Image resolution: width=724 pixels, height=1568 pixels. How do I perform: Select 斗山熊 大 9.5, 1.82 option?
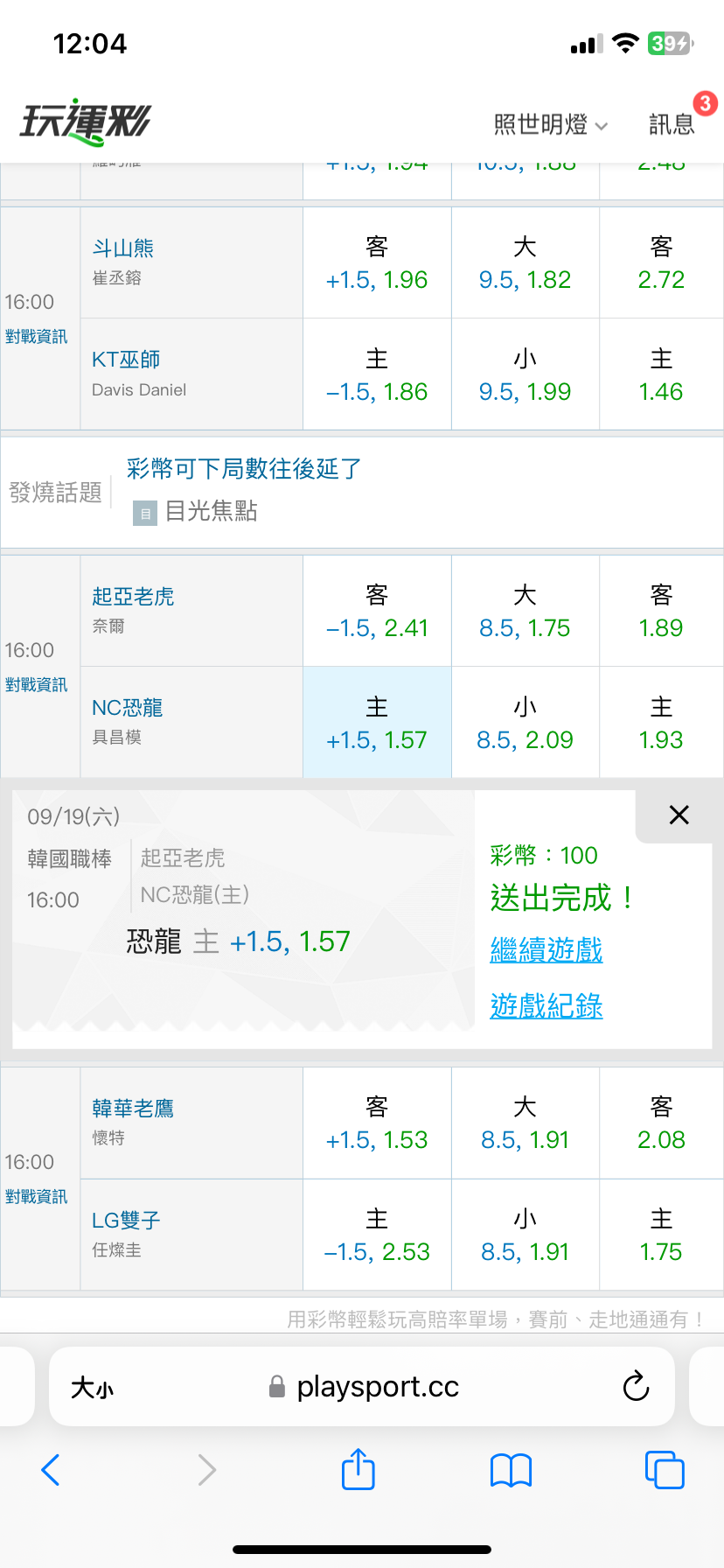point(525,262)
